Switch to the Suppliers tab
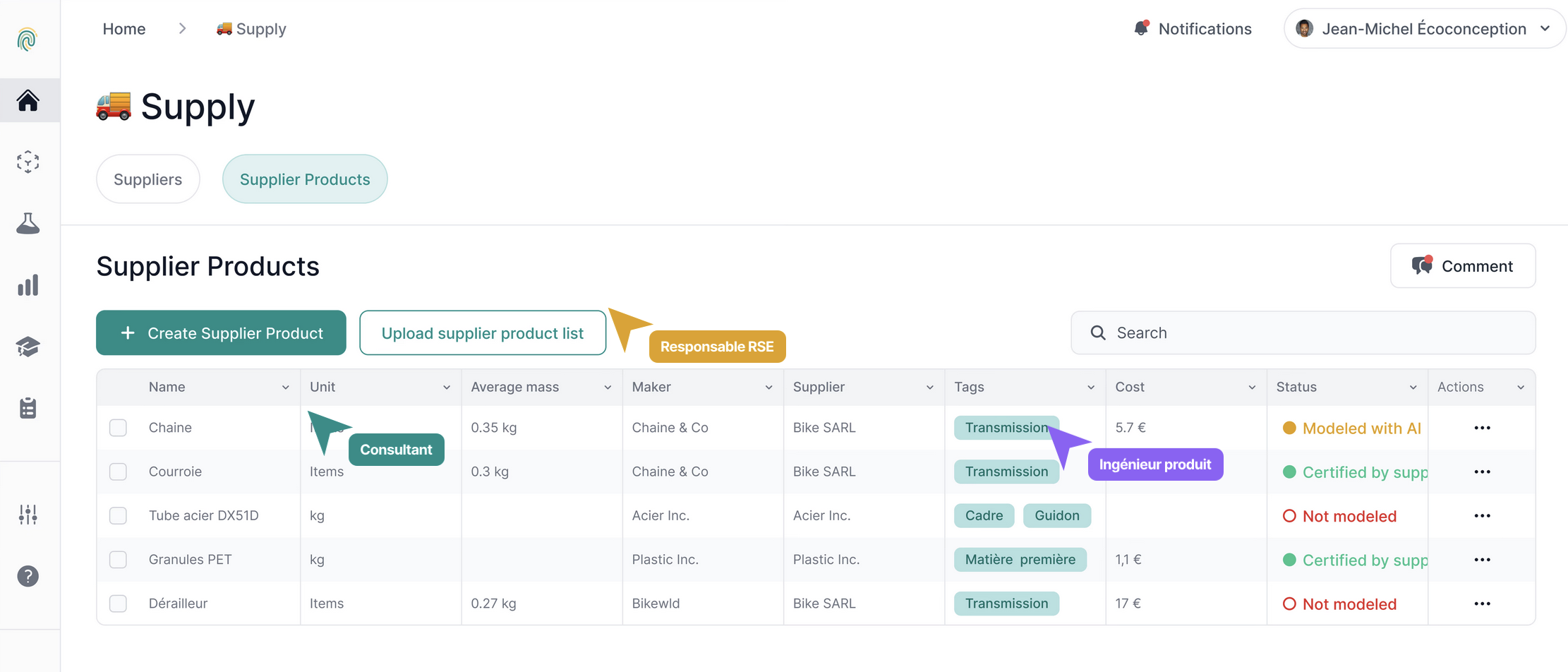1568x672 pixels. pyautogui.click(x=148, y=179)
